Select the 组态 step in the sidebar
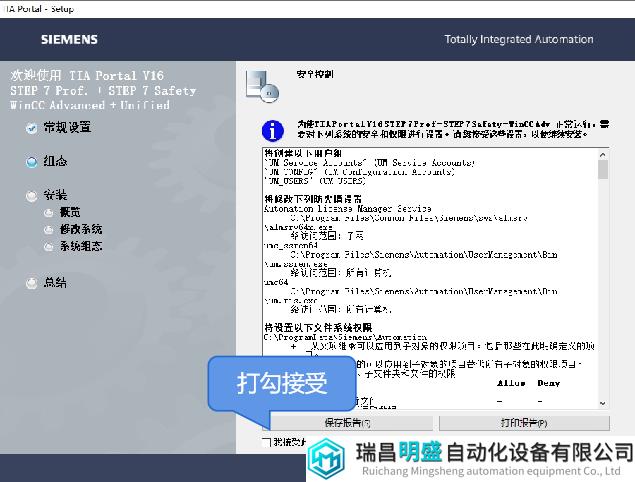The height and width of the screenshot is (482, 635). coord(55,161)
